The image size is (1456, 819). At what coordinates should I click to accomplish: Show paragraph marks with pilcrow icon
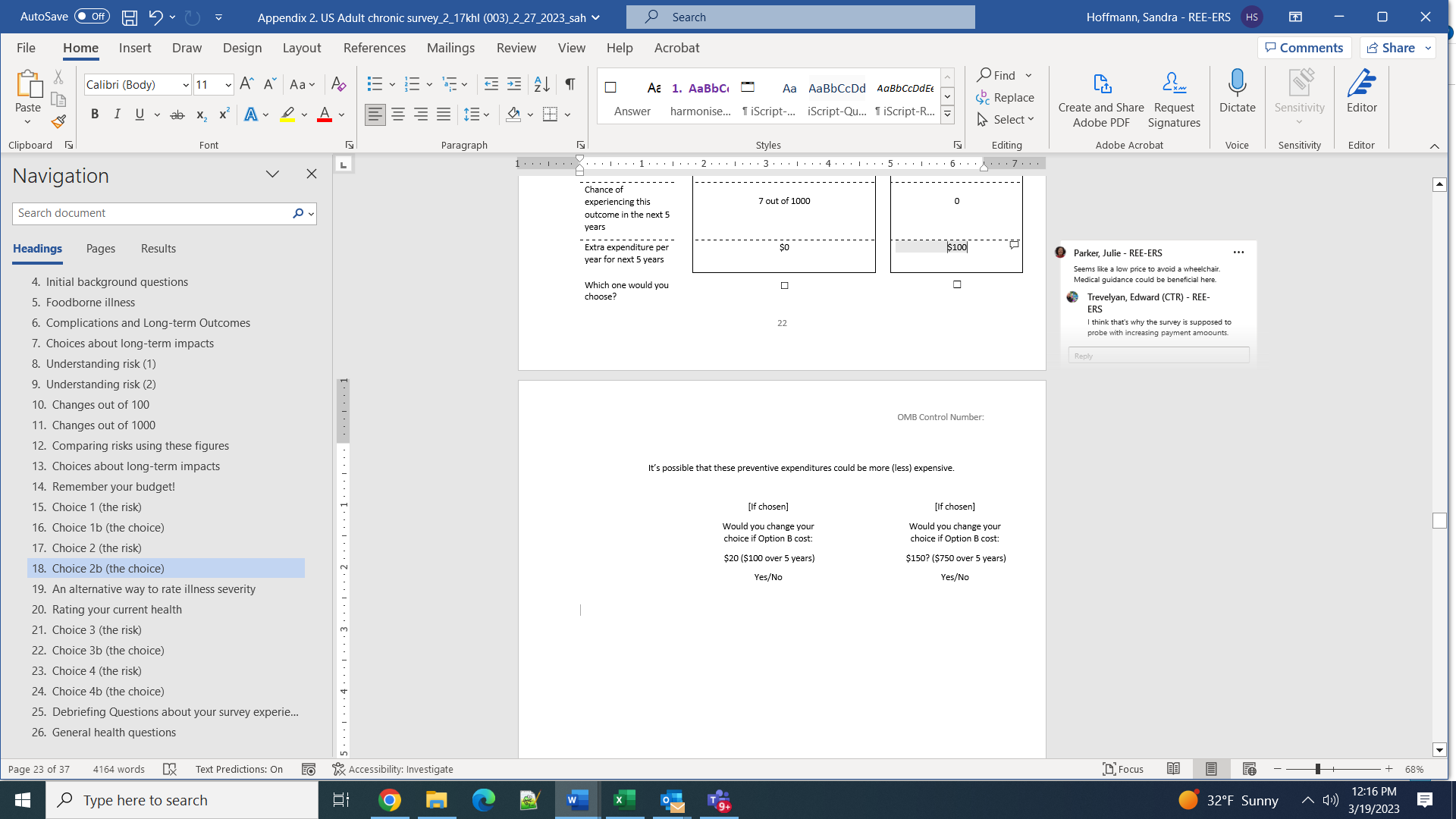[570, 84]
